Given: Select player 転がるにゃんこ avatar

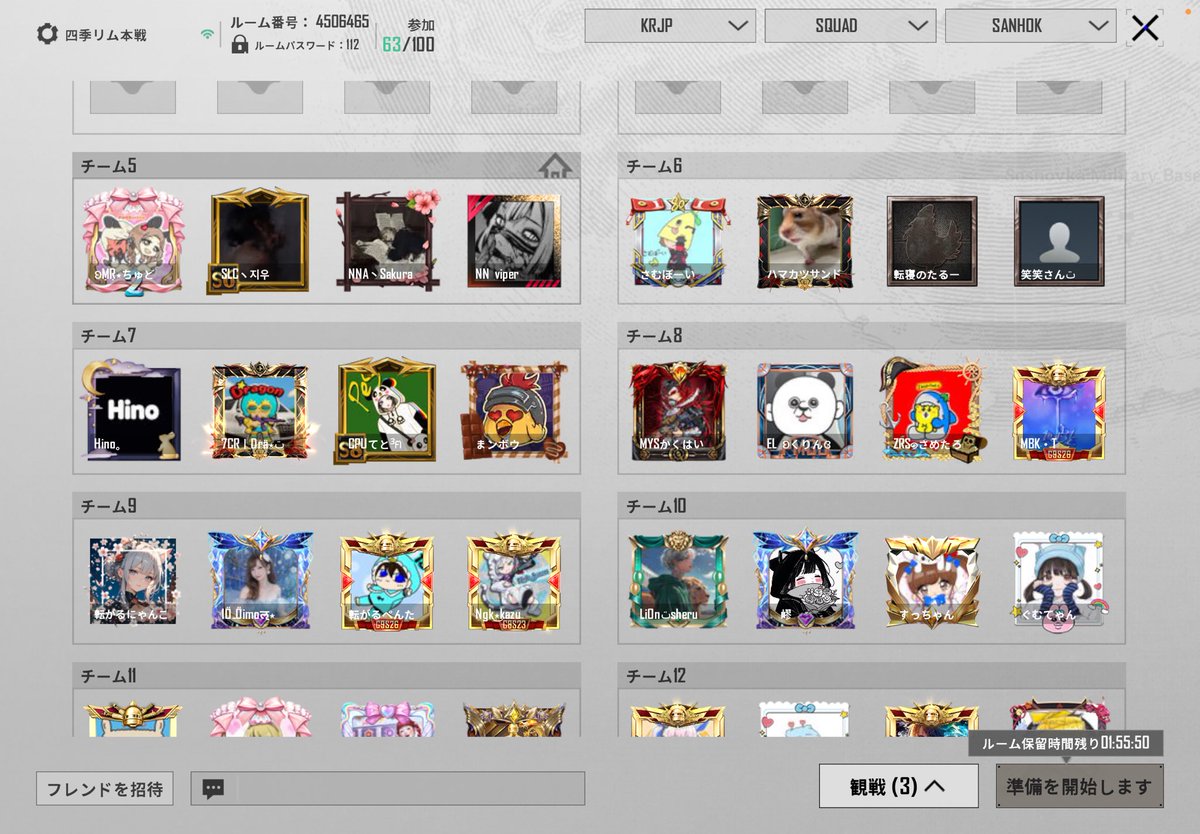Looking at the screenshot, I should point(133,582).
